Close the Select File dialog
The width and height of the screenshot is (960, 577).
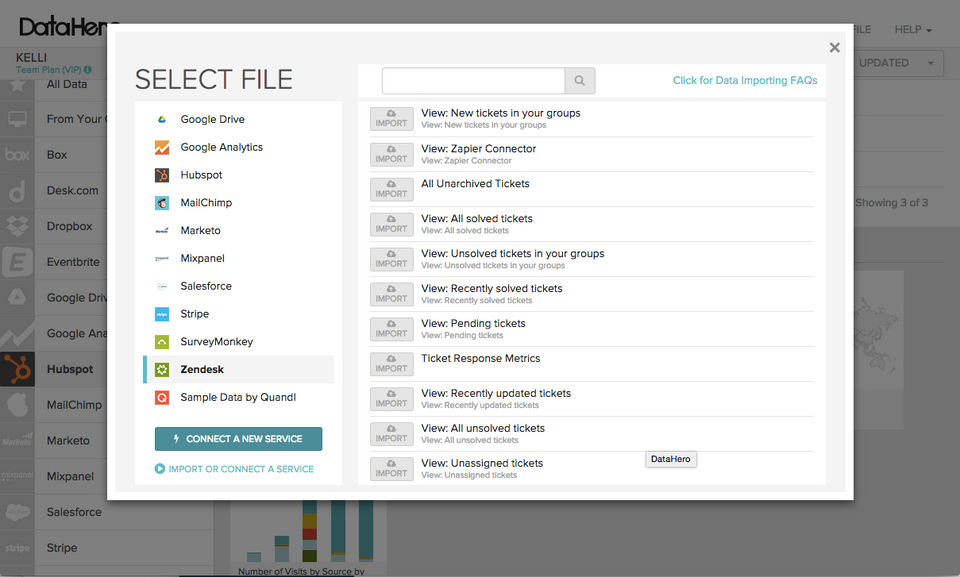[x=834, y=47]
